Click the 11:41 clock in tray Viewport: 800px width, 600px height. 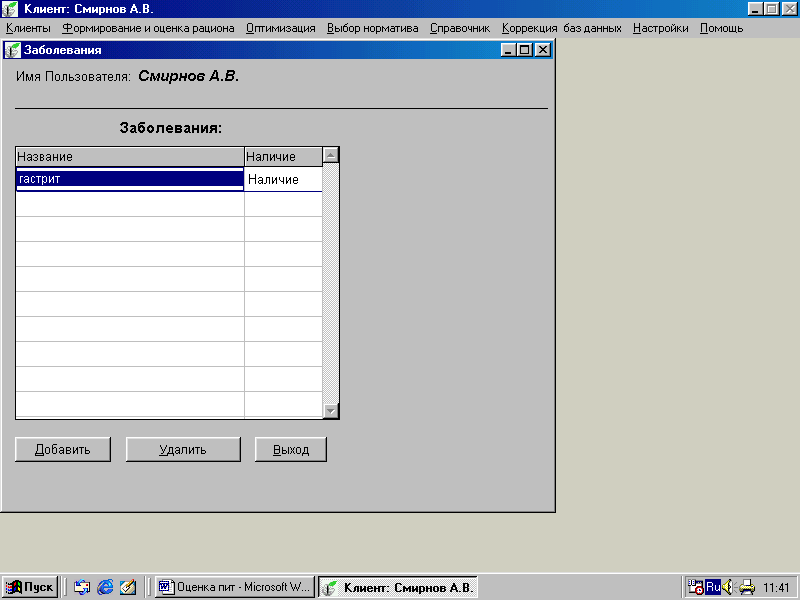tap(776, 588)
